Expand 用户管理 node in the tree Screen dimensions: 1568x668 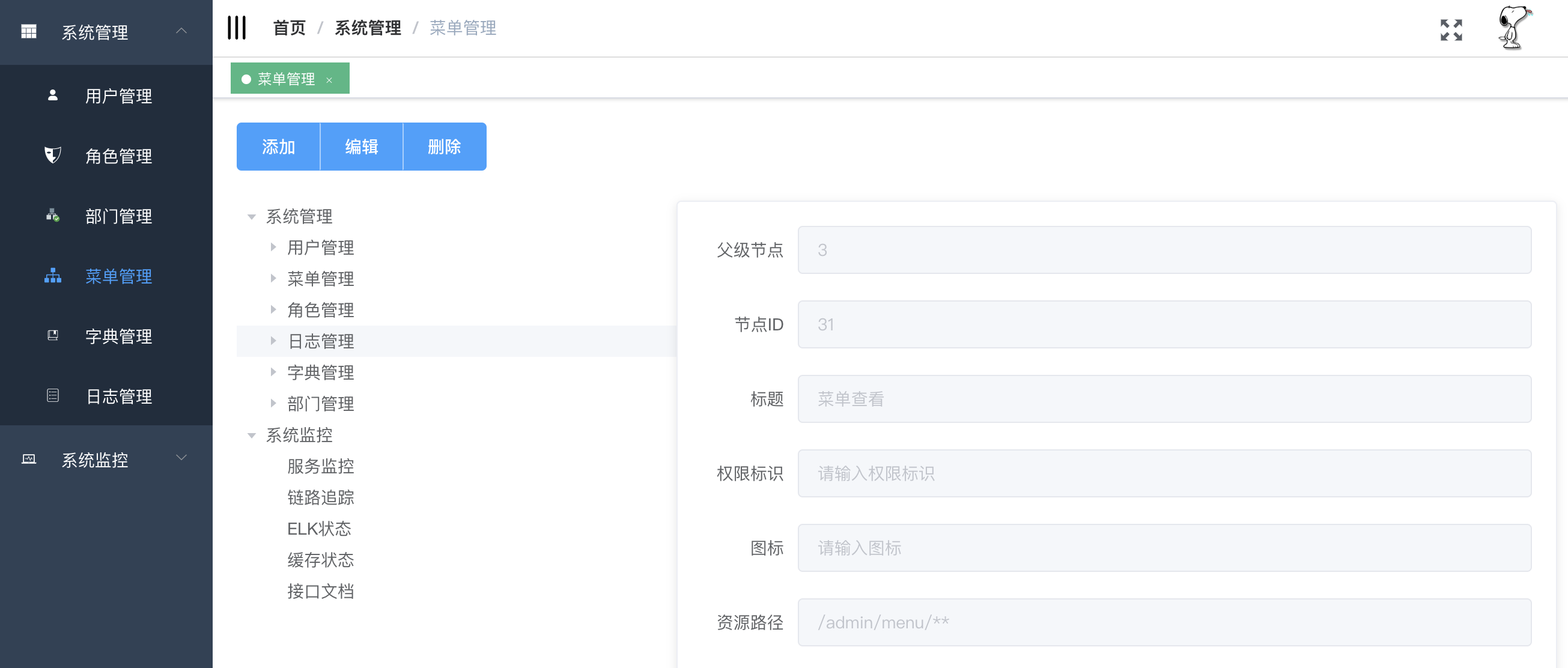tap(273, 247)
